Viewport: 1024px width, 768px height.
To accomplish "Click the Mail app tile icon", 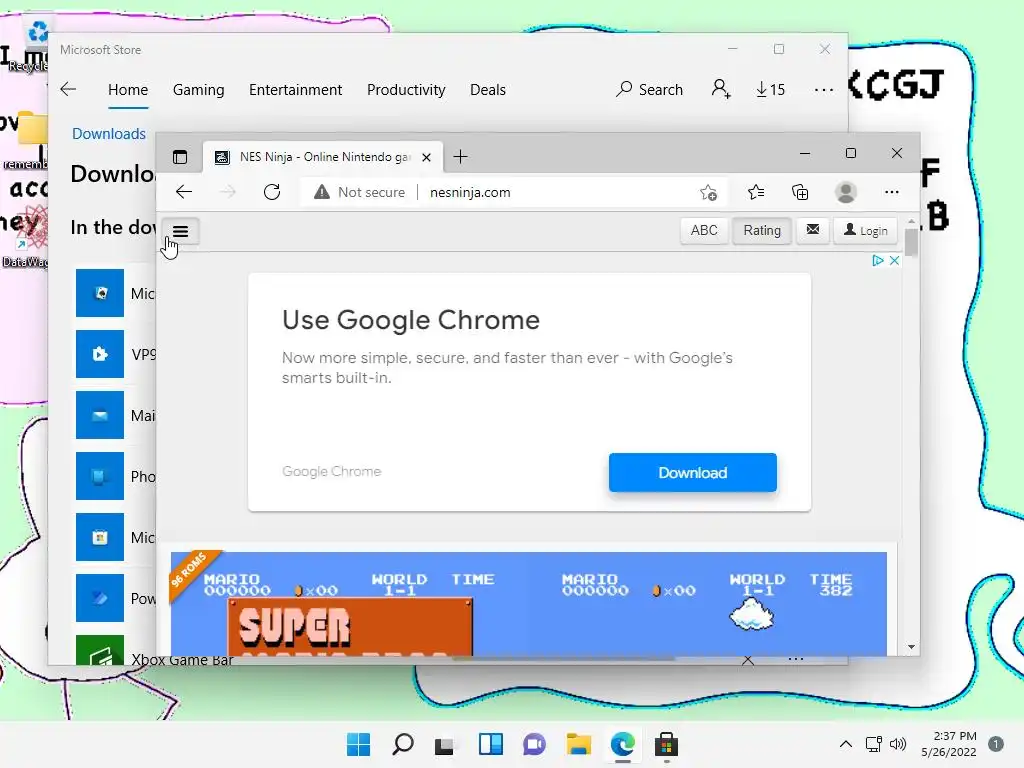I will click(x=100, y=415).
